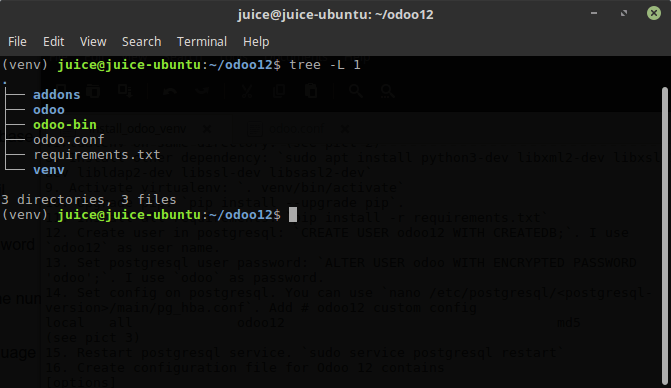Close install_odoo_venv tab in background editor

pyautogui.click(x=207, y=128)
